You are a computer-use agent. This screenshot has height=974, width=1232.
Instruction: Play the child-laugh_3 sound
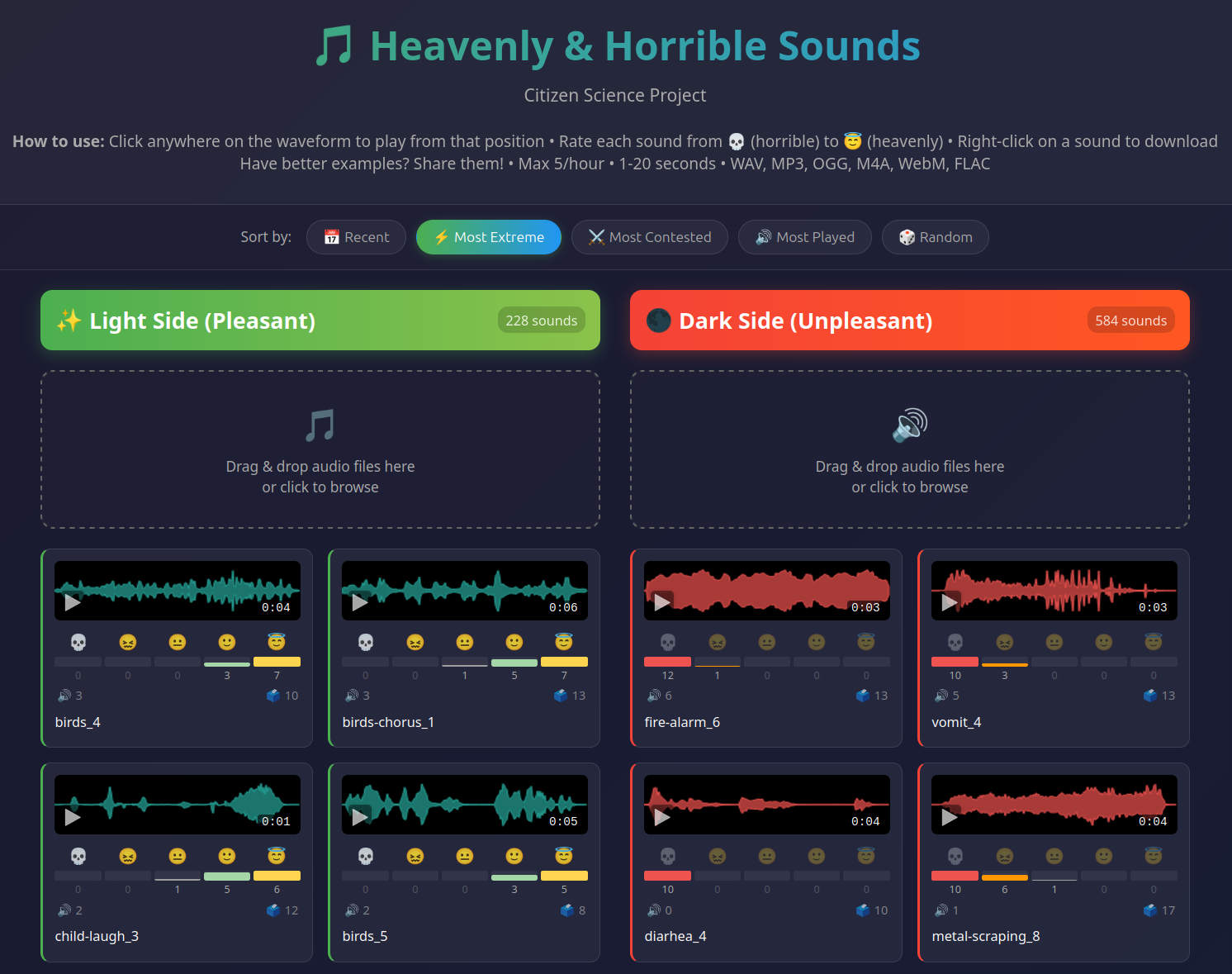[x=73, y=816]
